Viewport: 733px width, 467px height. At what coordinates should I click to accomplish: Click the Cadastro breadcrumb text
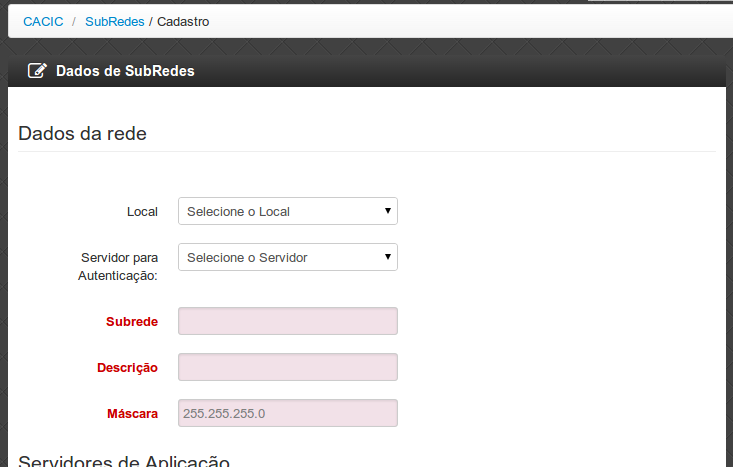coord(183,22)
